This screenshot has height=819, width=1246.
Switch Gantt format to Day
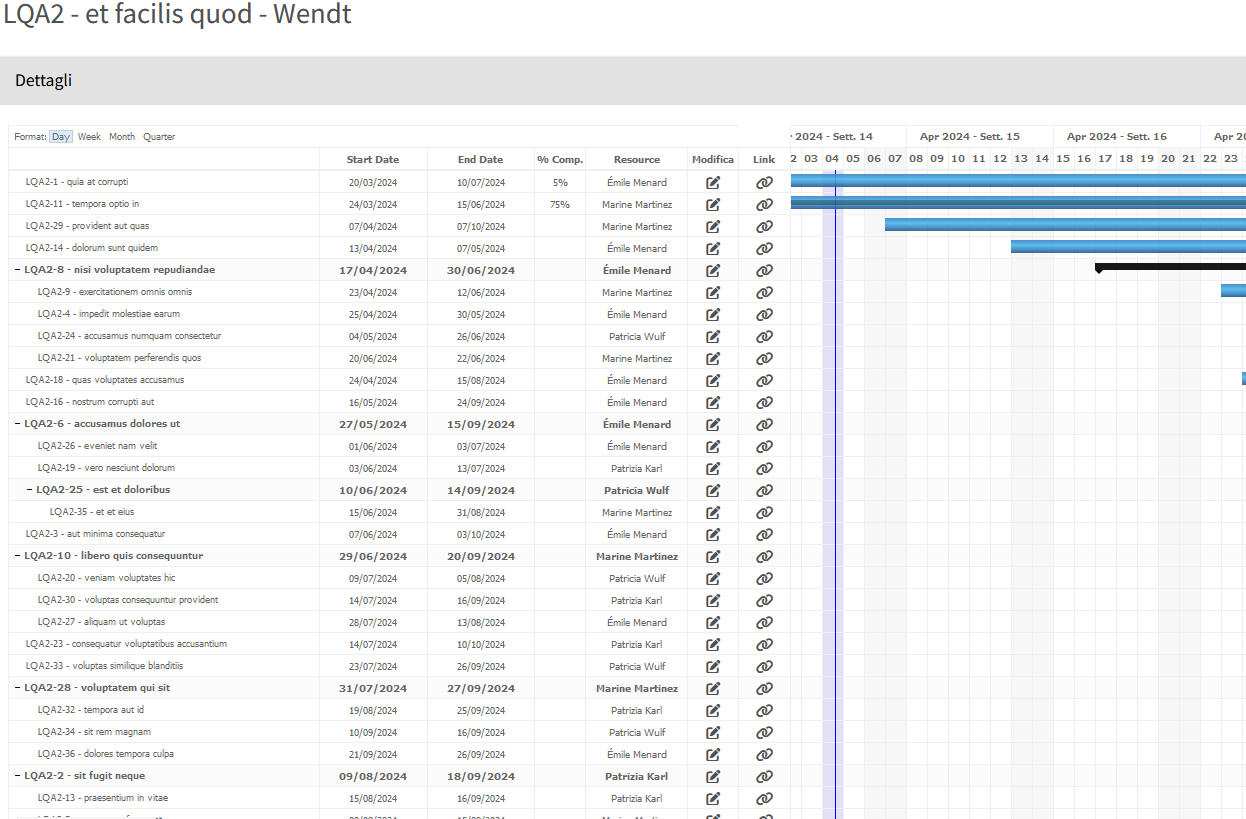(61, 137)
